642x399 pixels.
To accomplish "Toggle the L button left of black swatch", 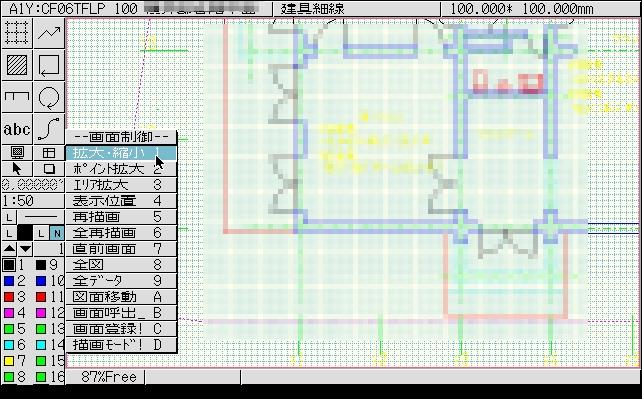I will click(9, 233).
